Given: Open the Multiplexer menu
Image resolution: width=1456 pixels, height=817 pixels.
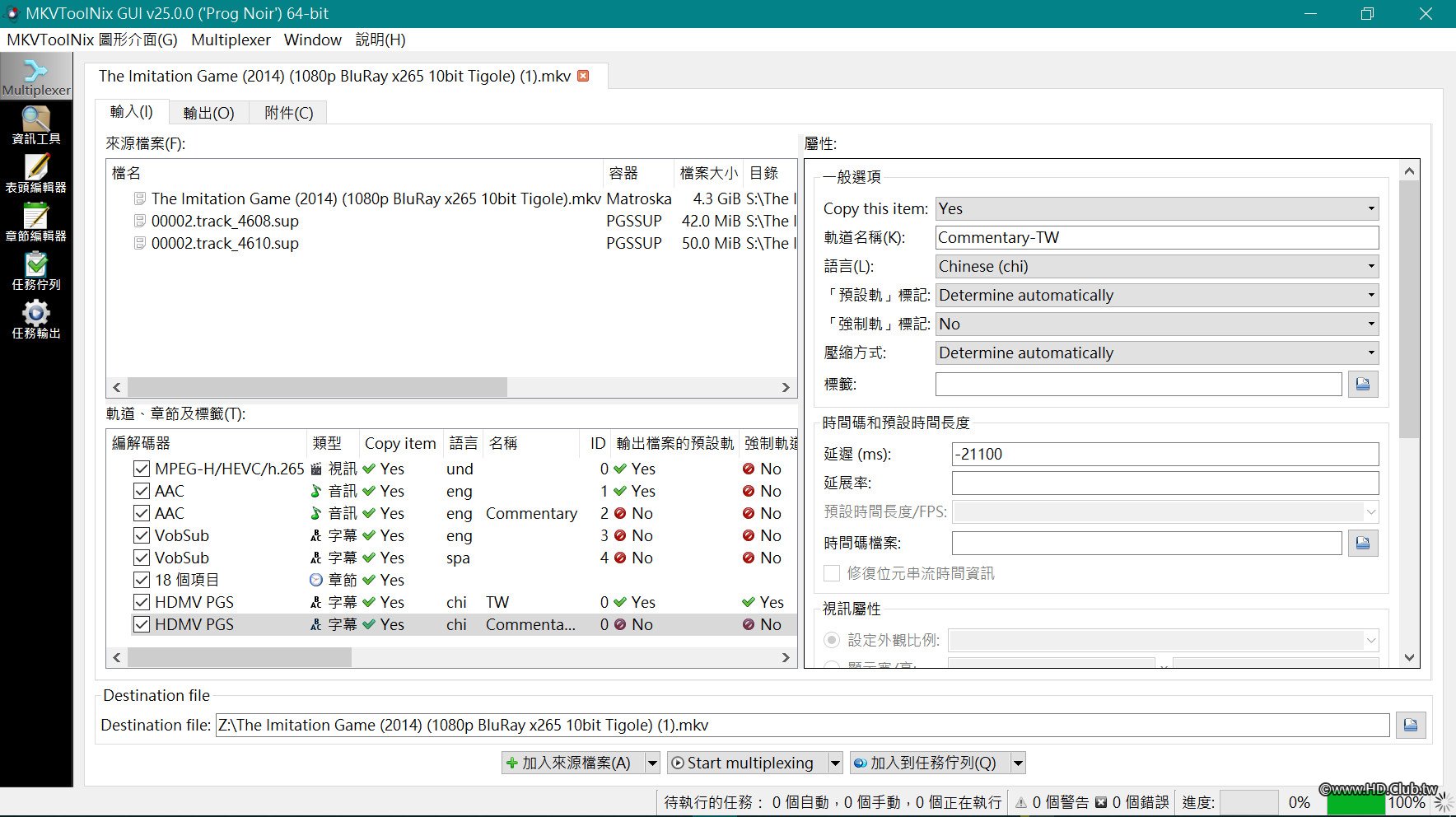Looking at the screenshot, I should point(231,40).
